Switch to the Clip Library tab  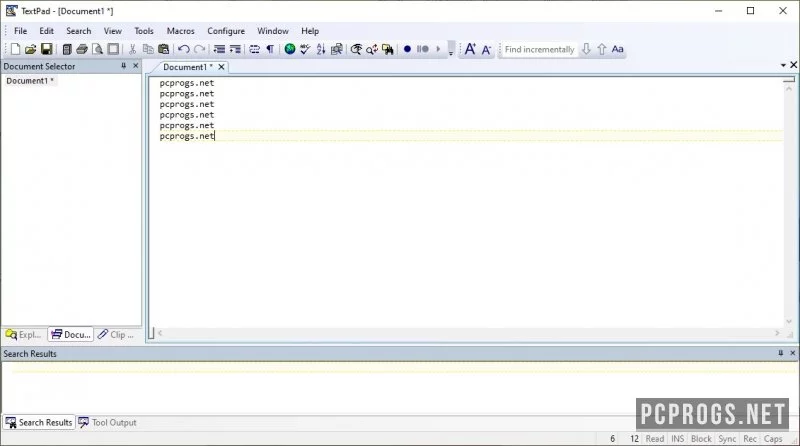pos(116,335)
